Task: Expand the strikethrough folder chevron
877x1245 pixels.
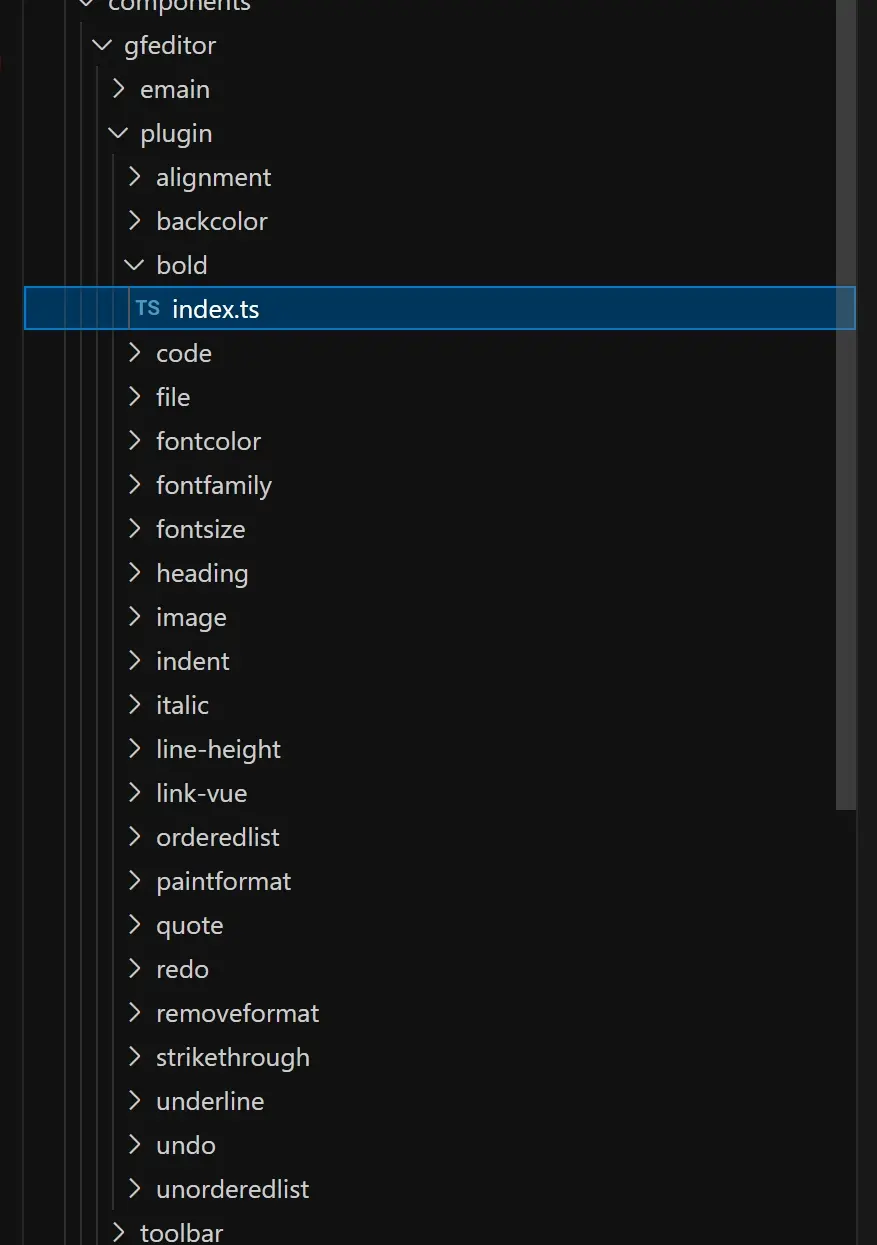Action: tap(134, 1057)
